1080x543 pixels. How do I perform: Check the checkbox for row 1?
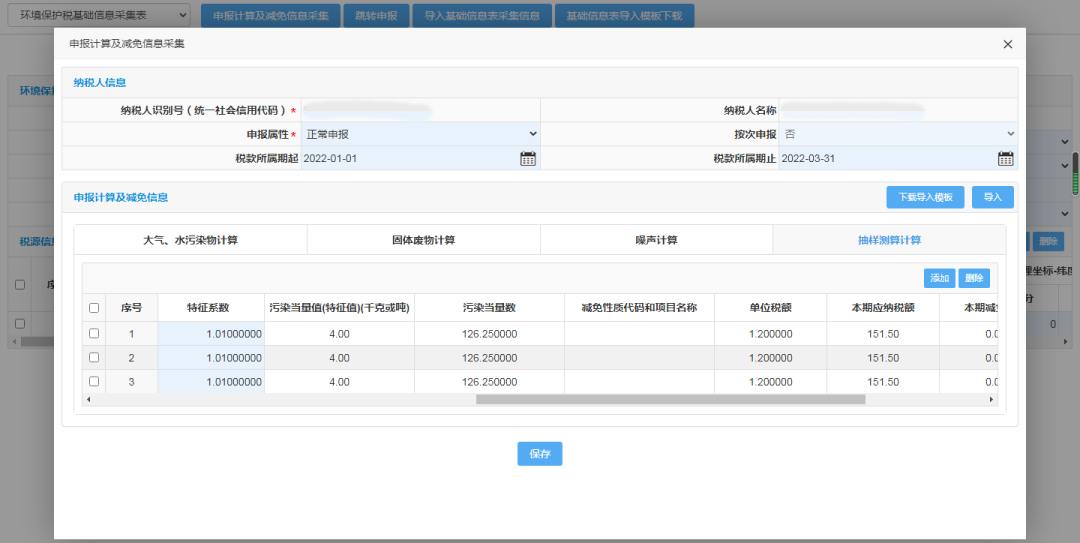94,333
